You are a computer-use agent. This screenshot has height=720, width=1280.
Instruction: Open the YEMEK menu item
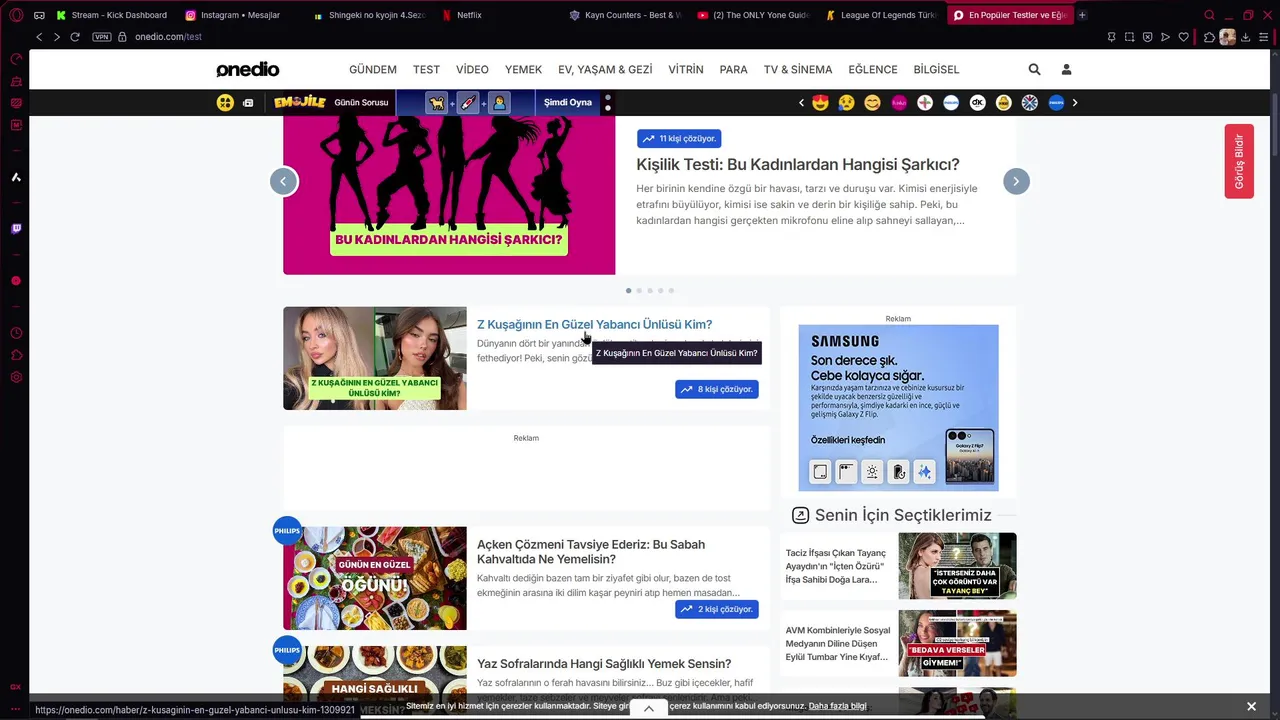(523, 70)
